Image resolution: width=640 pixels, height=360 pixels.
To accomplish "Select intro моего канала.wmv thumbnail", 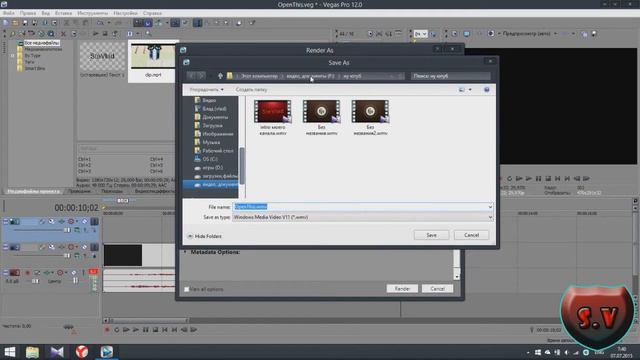I will tap(273, 111).
